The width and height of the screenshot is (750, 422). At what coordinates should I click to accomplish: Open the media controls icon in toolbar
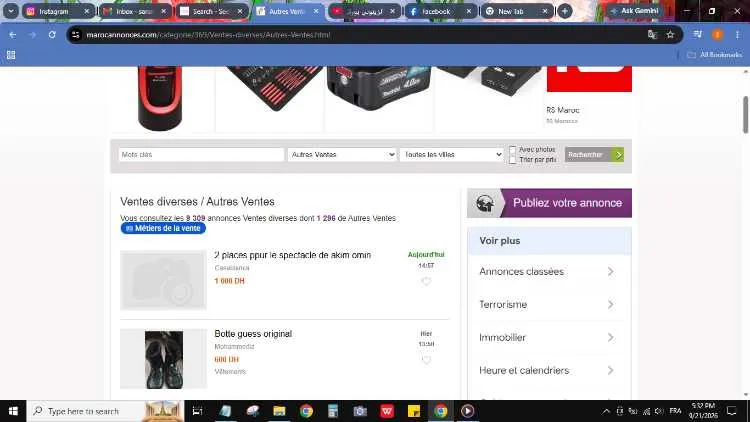697,34
